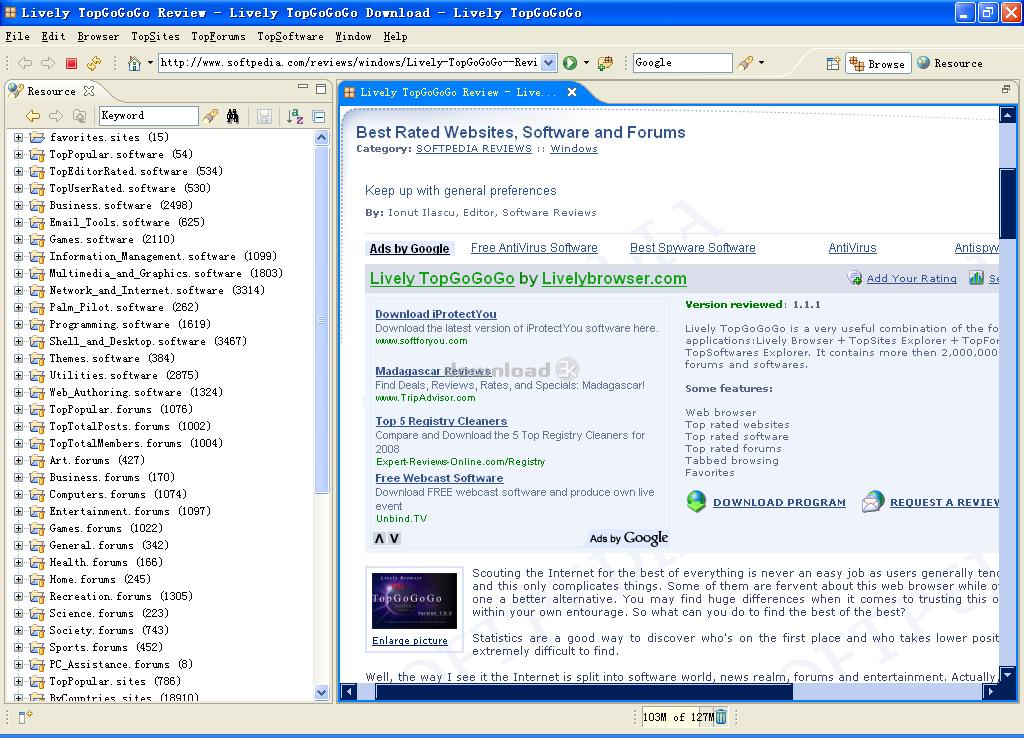Minimize the Resource panel

tap(302, 87)
